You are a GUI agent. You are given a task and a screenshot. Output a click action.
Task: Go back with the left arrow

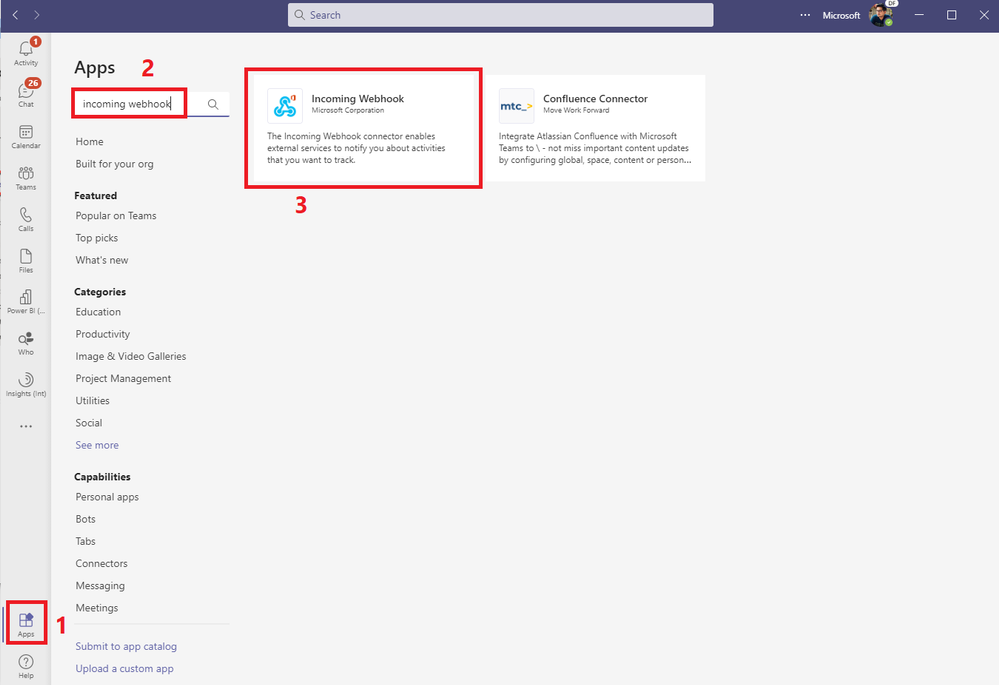click(x=15, y=15)
